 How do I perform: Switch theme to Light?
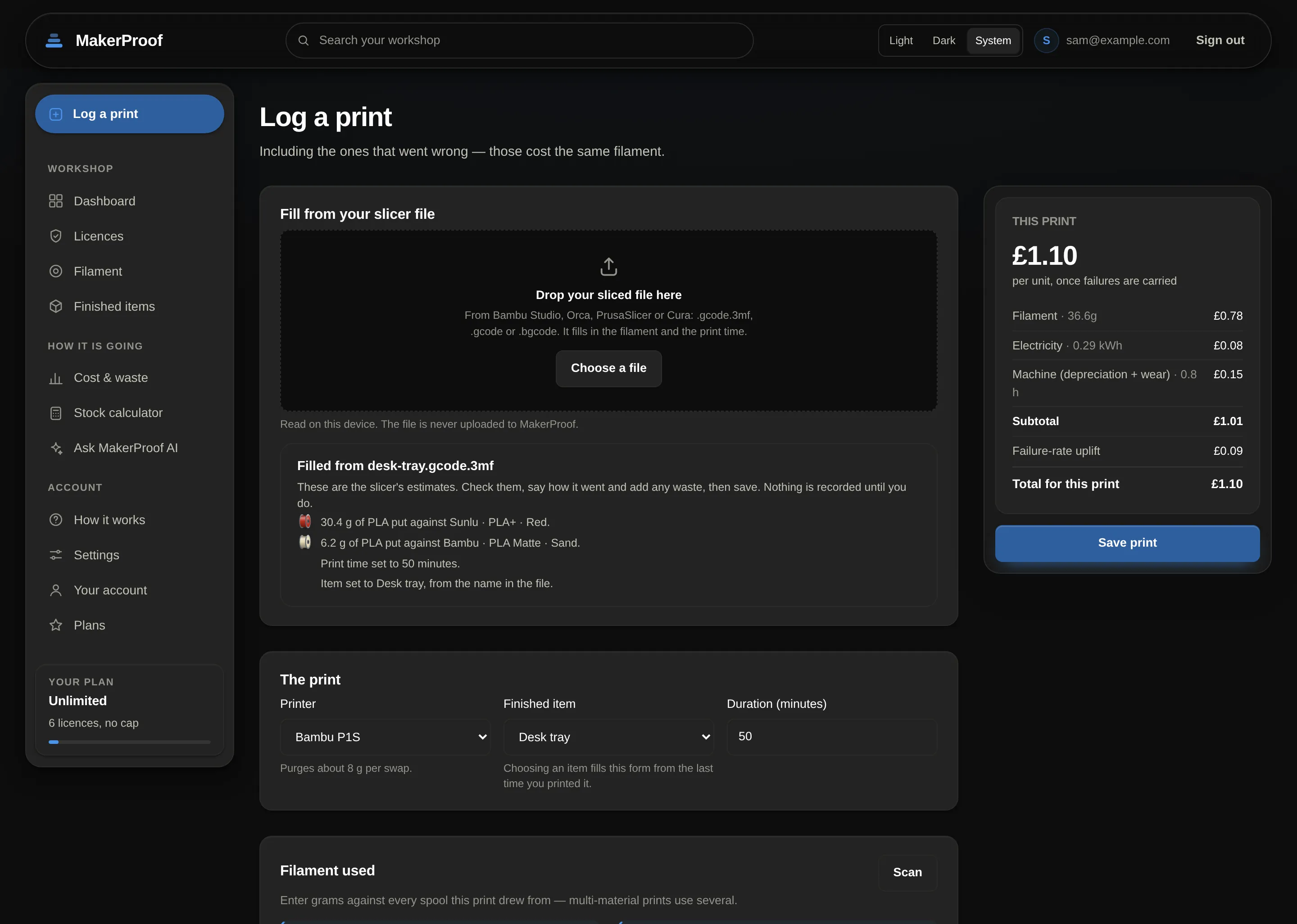901,41
